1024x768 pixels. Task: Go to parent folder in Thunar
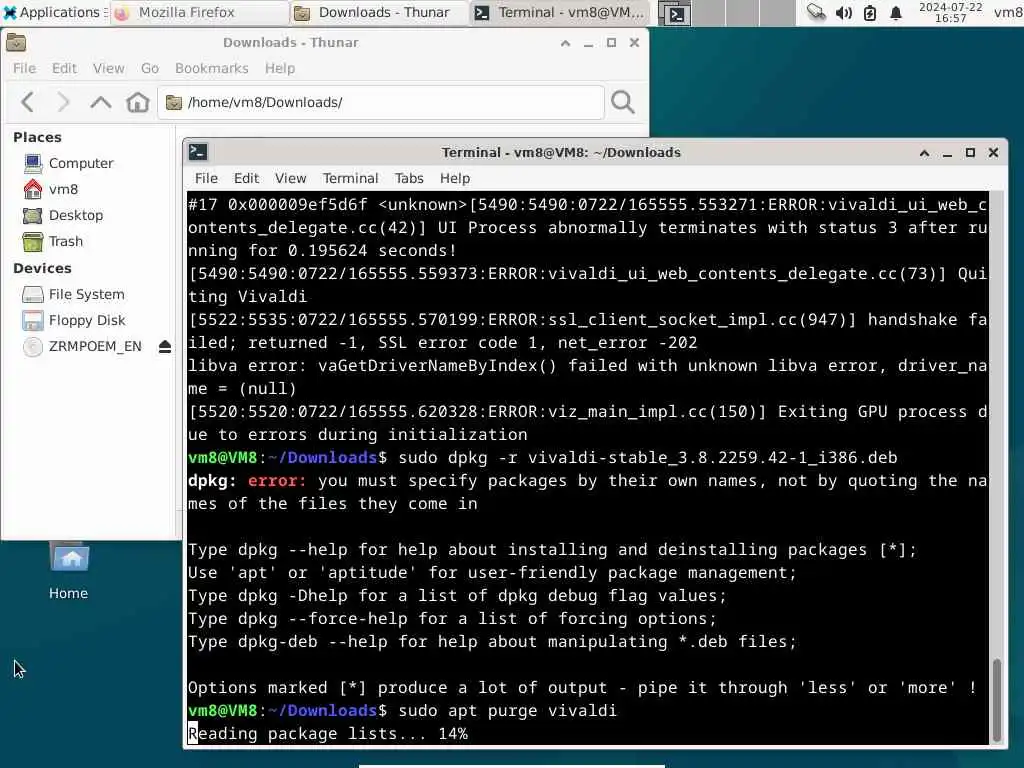click(x=101, y=103)
